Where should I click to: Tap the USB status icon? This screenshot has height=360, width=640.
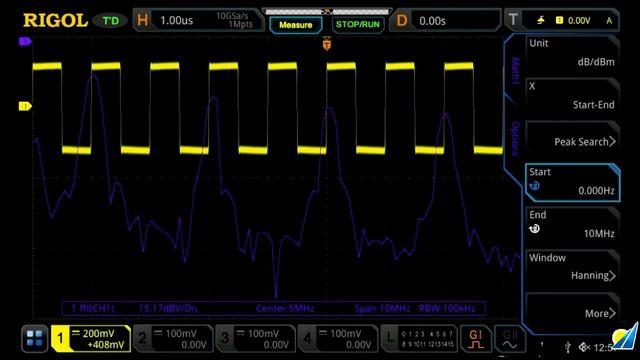click(567, 347)
